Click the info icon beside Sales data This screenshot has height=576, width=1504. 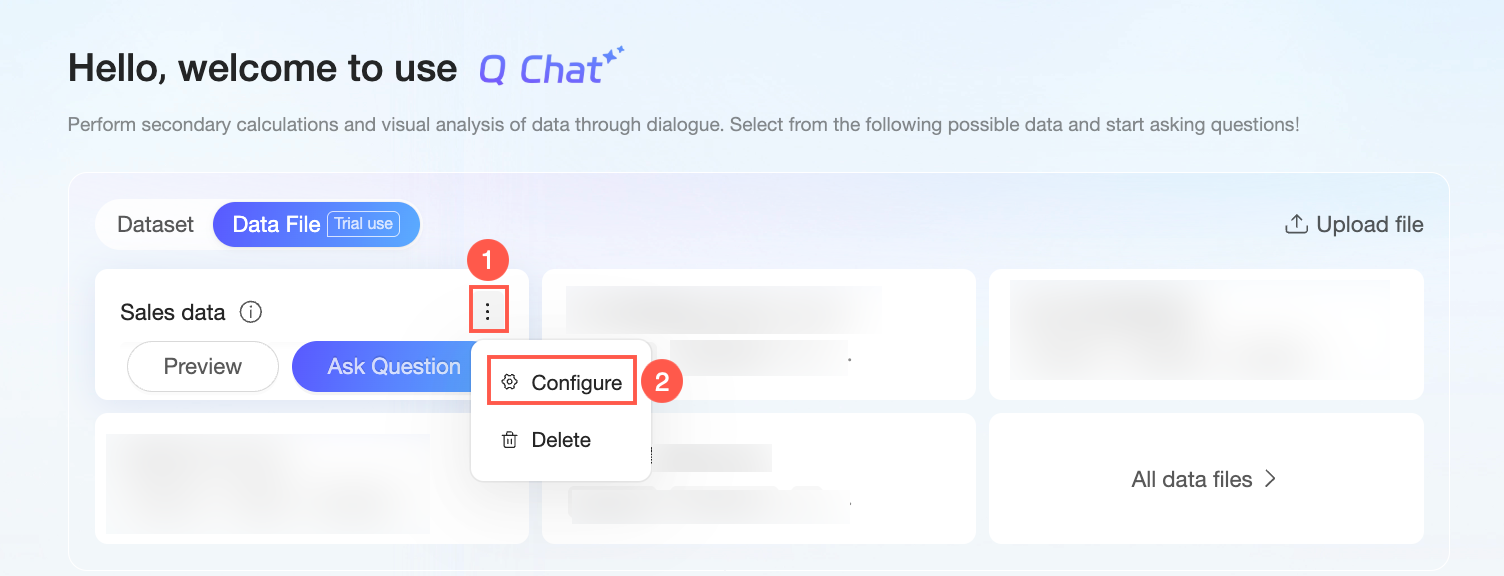pyautogui.click(x=252, y=313)
